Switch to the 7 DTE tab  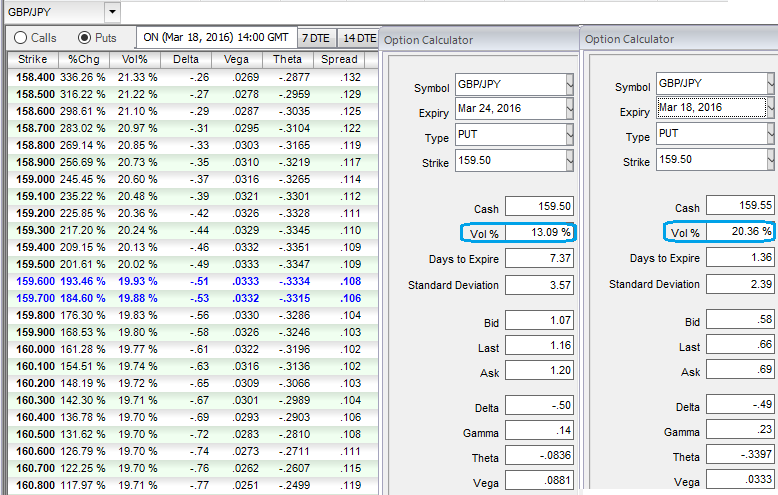[x=316, y=37]
